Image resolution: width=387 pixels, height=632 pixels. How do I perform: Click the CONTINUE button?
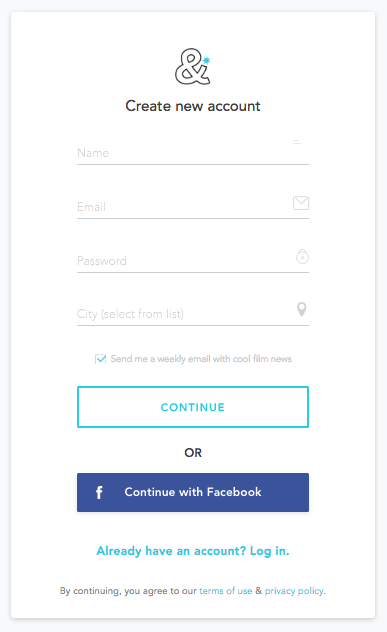click(x=193, y=407)
